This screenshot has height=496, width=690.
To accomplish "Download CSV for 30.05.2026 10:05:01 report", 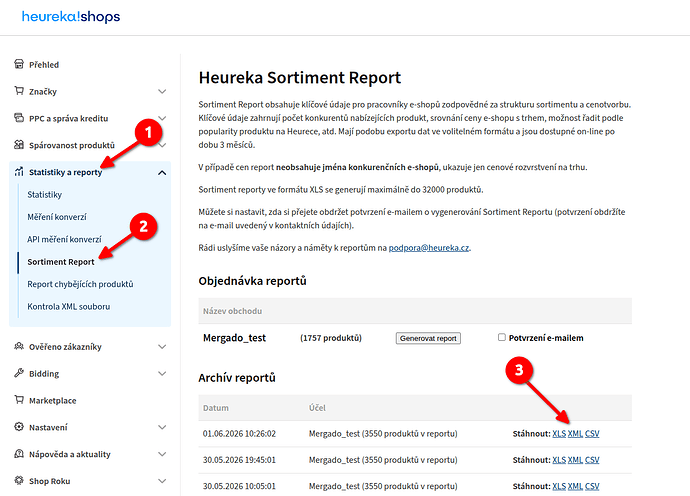I will [592, 486].
